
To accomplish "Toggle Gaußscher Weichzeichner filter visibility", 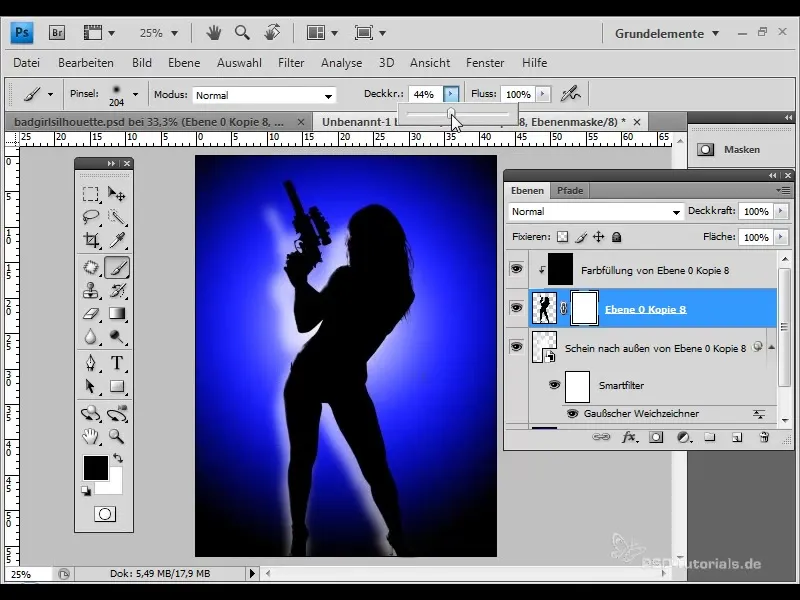I will coord(572,413).
